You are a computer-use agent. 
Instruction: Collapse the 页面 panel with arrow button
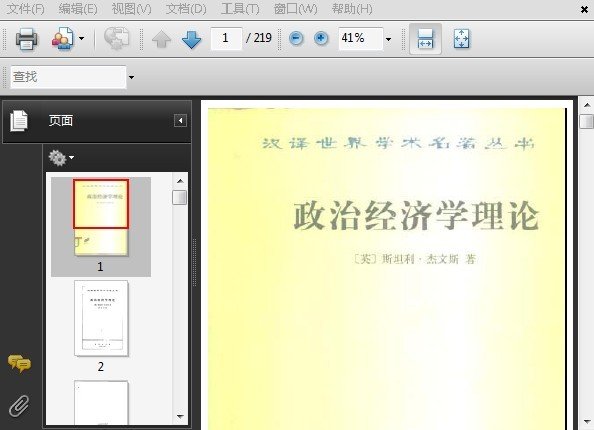click(x=180, y=121)
